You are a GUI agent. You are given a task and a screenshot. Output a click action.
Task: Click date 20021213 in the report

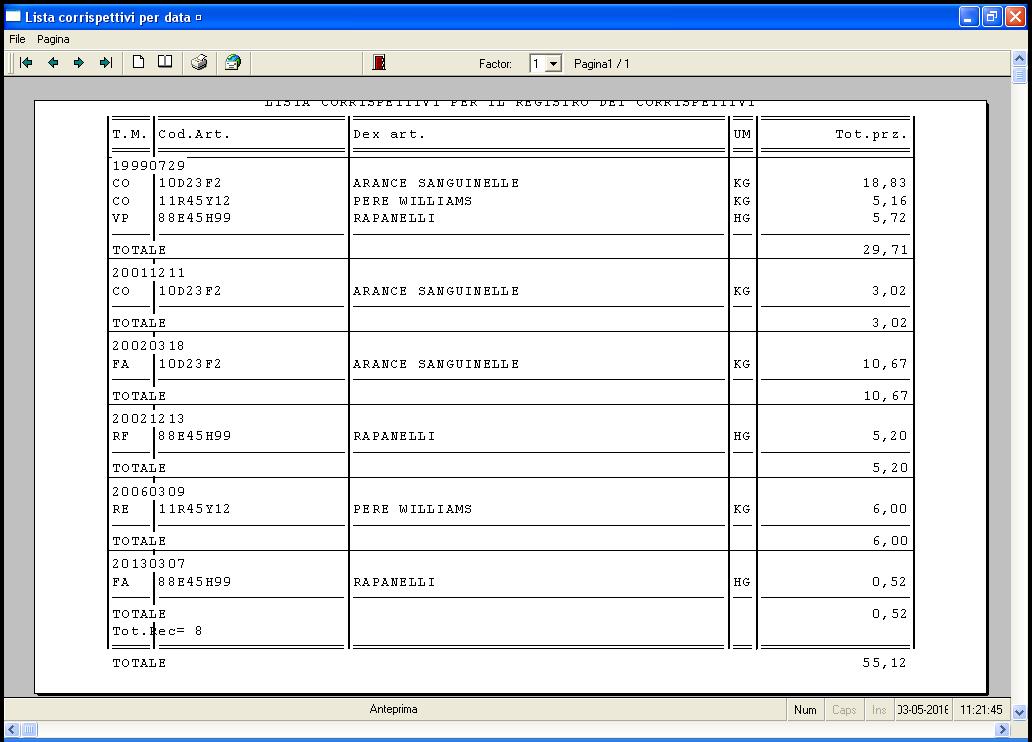pos(148,419)
